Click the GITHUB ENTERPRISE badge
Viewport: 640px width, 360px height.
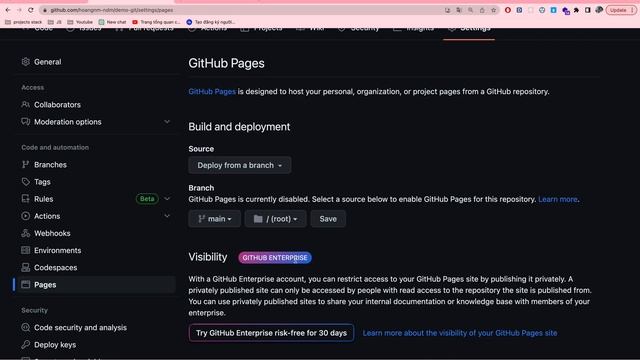275,258
